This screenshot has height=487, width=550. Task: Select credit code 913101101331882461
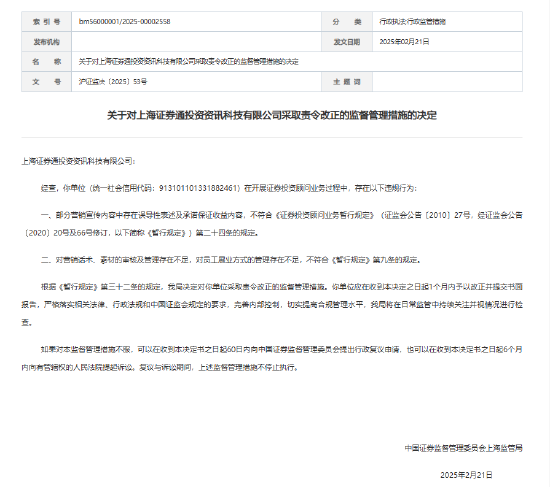pyautogui.click(x=199, y=188)
